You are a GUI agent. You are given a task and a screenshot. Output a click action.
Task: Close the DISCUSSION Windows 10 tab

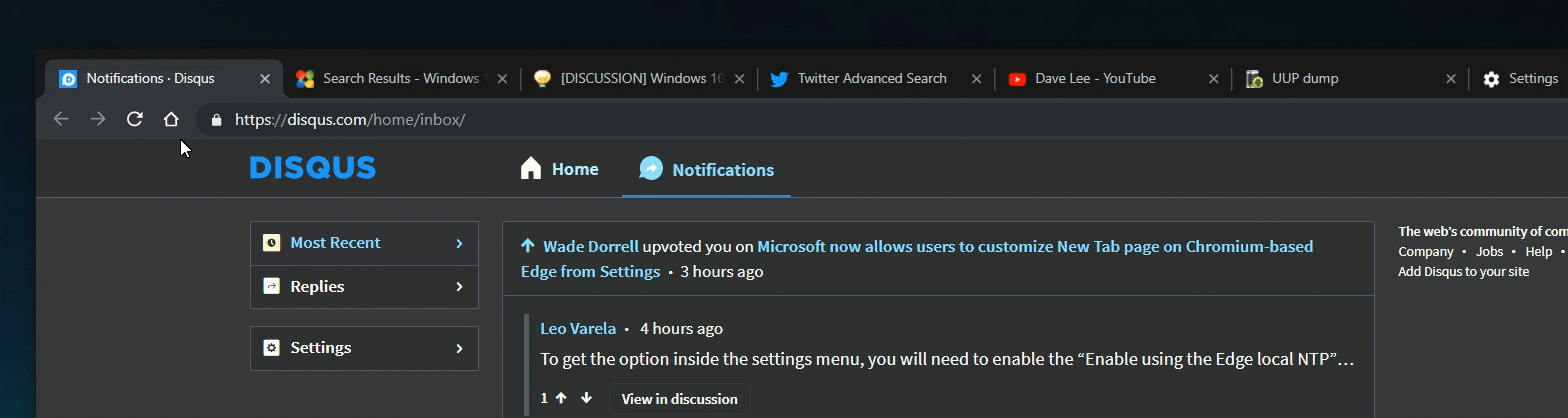739,79
